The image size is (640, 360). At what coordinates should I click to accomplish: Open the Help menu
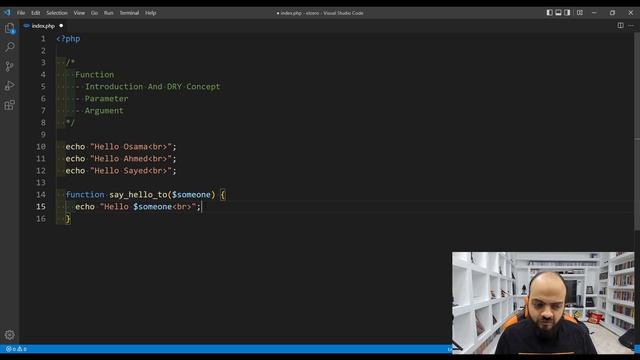151,13
